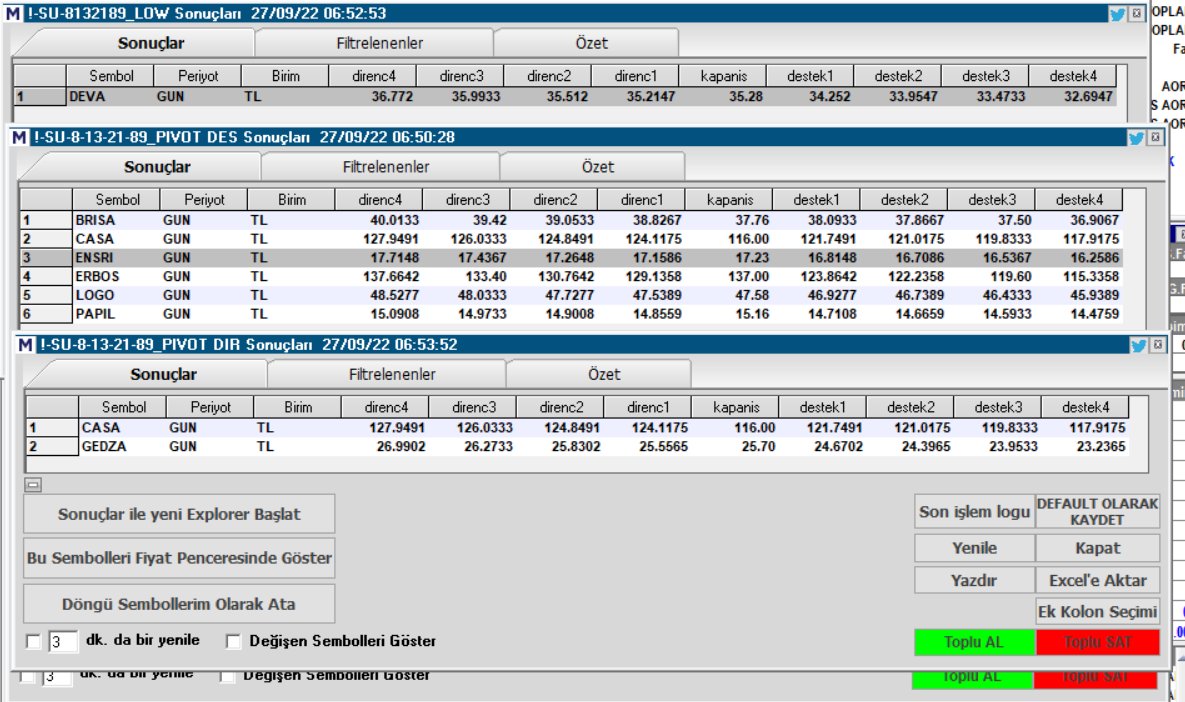Image resolution: width=1185 pixels, height=702 pixels.
Task: Open the 'Son işlem logu' button
Action: tap(974, 512)
